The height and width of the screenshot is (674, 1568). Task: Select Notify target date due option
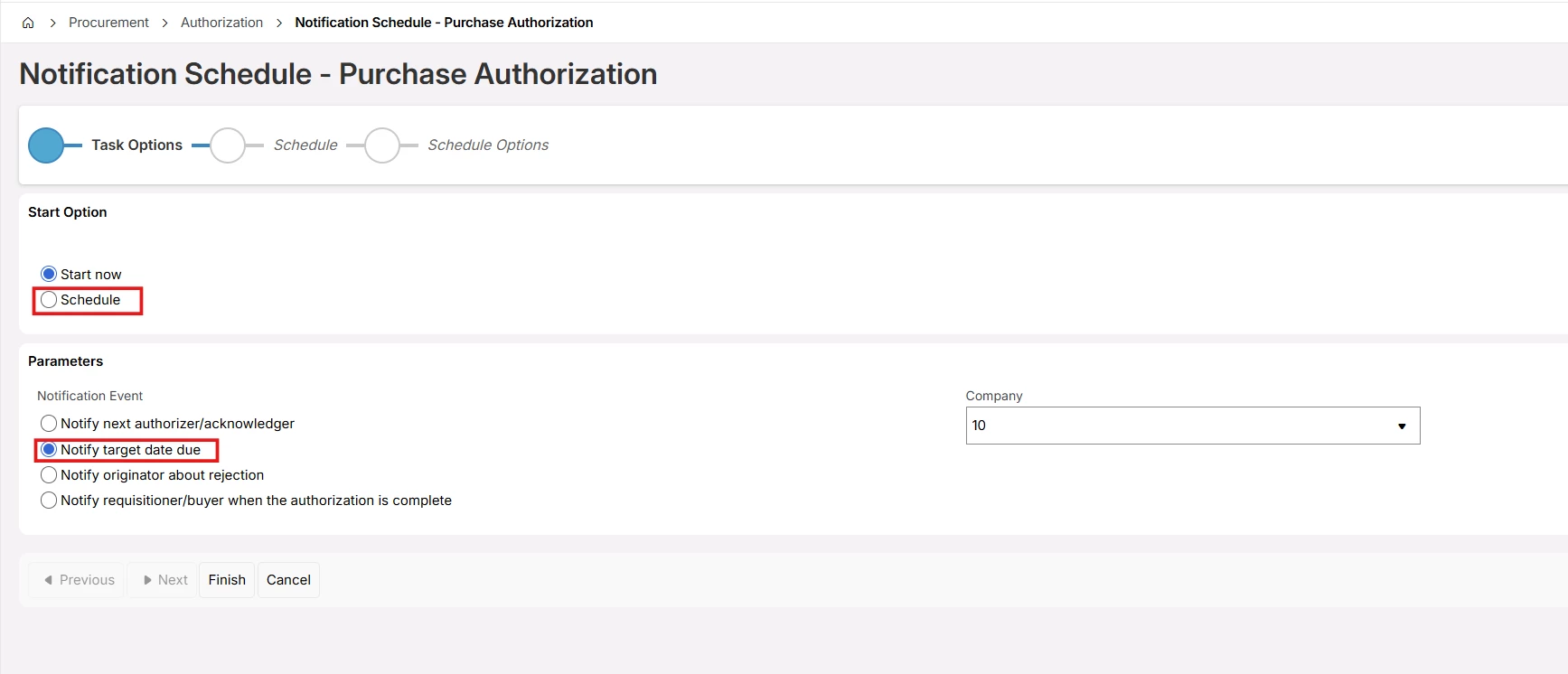click(49, 450)
